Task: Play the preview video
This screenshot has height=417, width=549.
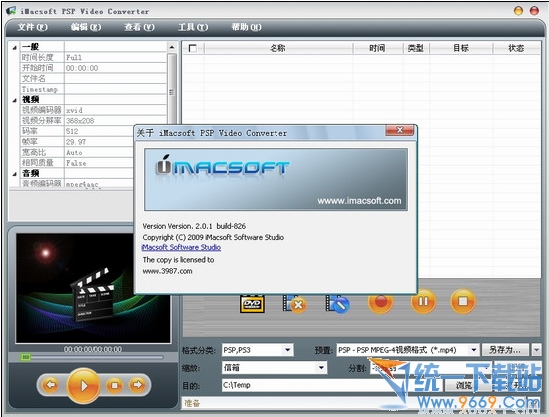Action: (x=83, y=385)
